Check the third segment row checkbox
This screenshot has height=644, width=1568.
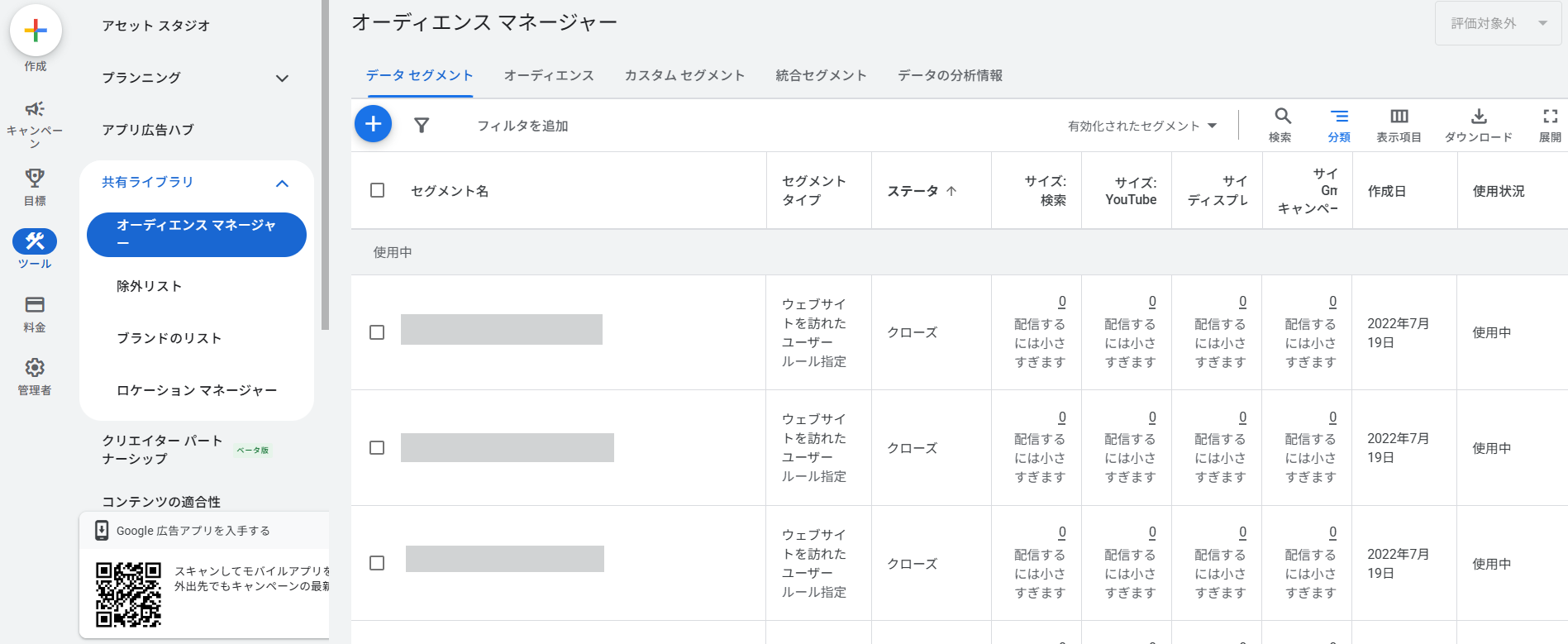377,563
